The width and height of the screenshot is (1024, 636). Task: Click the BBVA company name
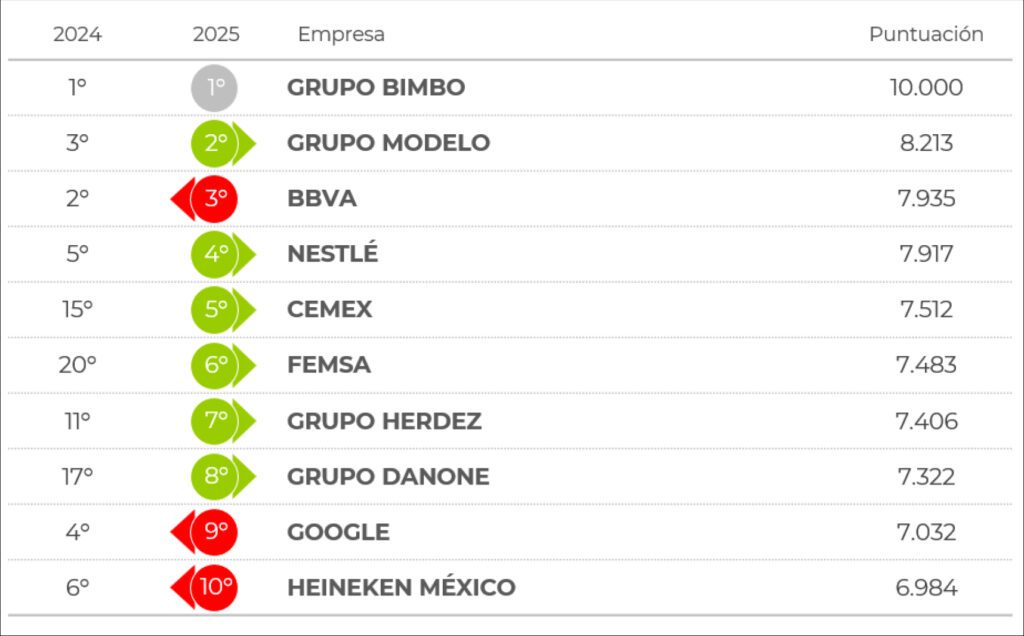pos(322,199)
